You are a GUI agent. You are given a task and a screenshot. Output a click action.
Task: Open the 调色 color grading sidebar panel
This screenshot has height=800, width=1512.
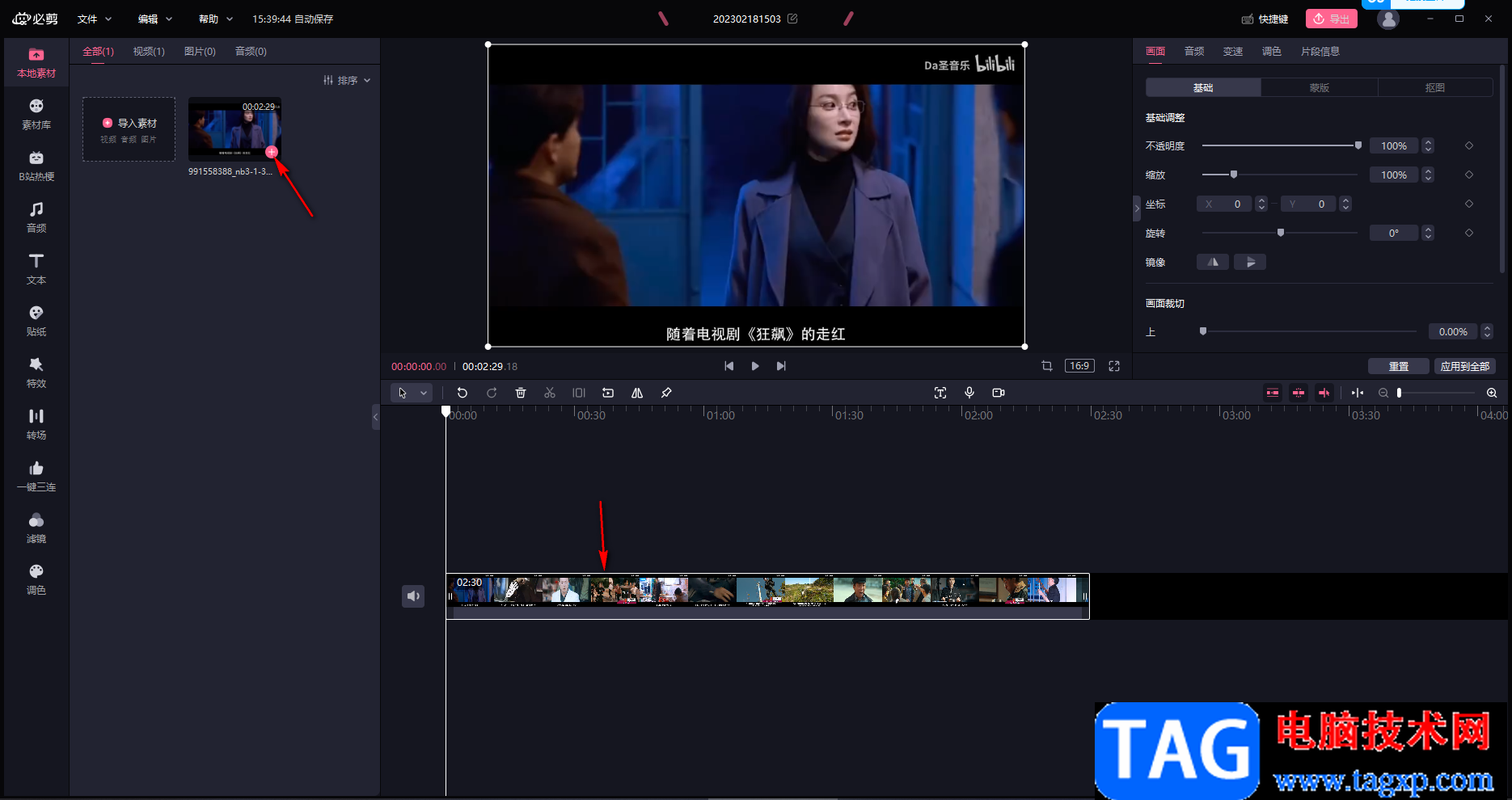(x=36, y=580)
